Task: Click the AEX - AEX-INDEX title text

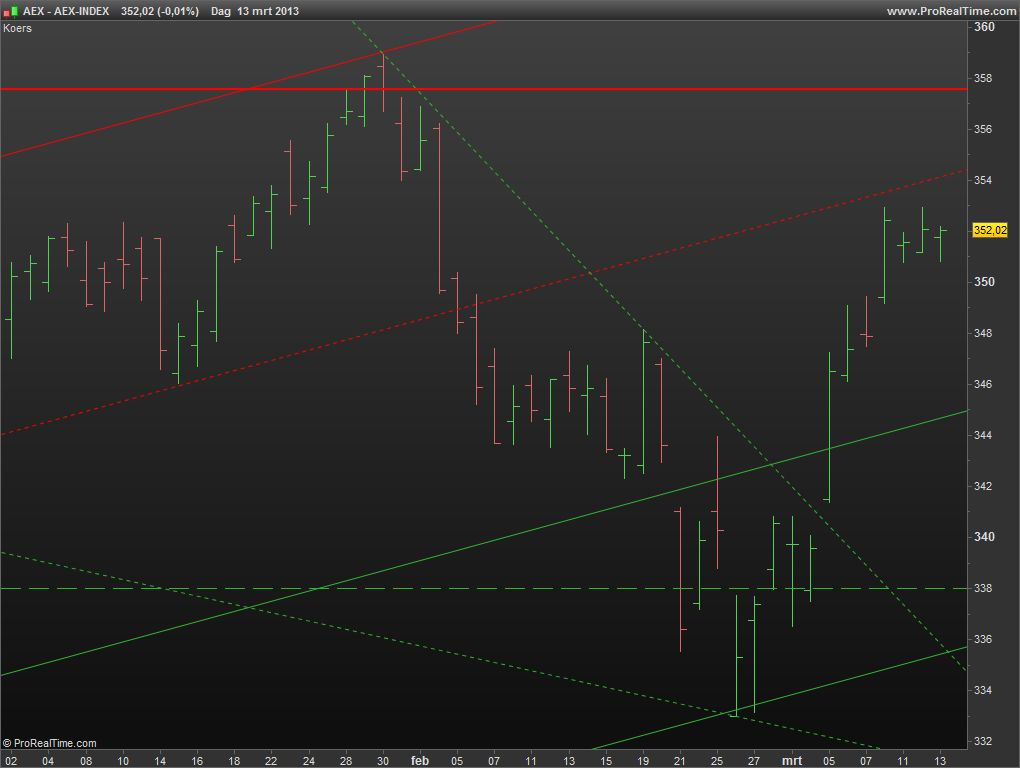Action: tap(67, 11)
